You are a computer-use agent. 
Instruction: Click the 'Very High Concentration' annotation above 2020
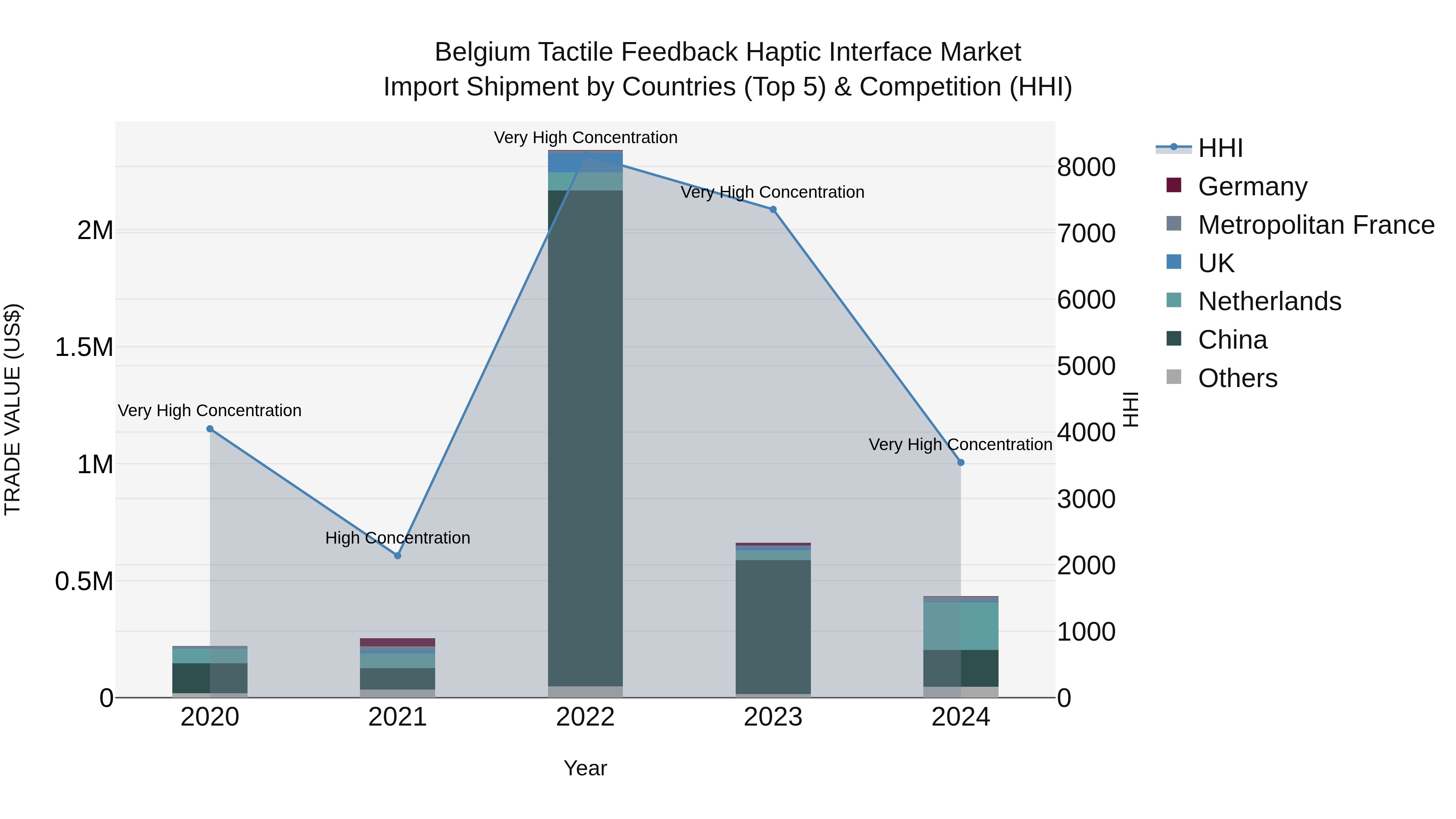point(210,411)
